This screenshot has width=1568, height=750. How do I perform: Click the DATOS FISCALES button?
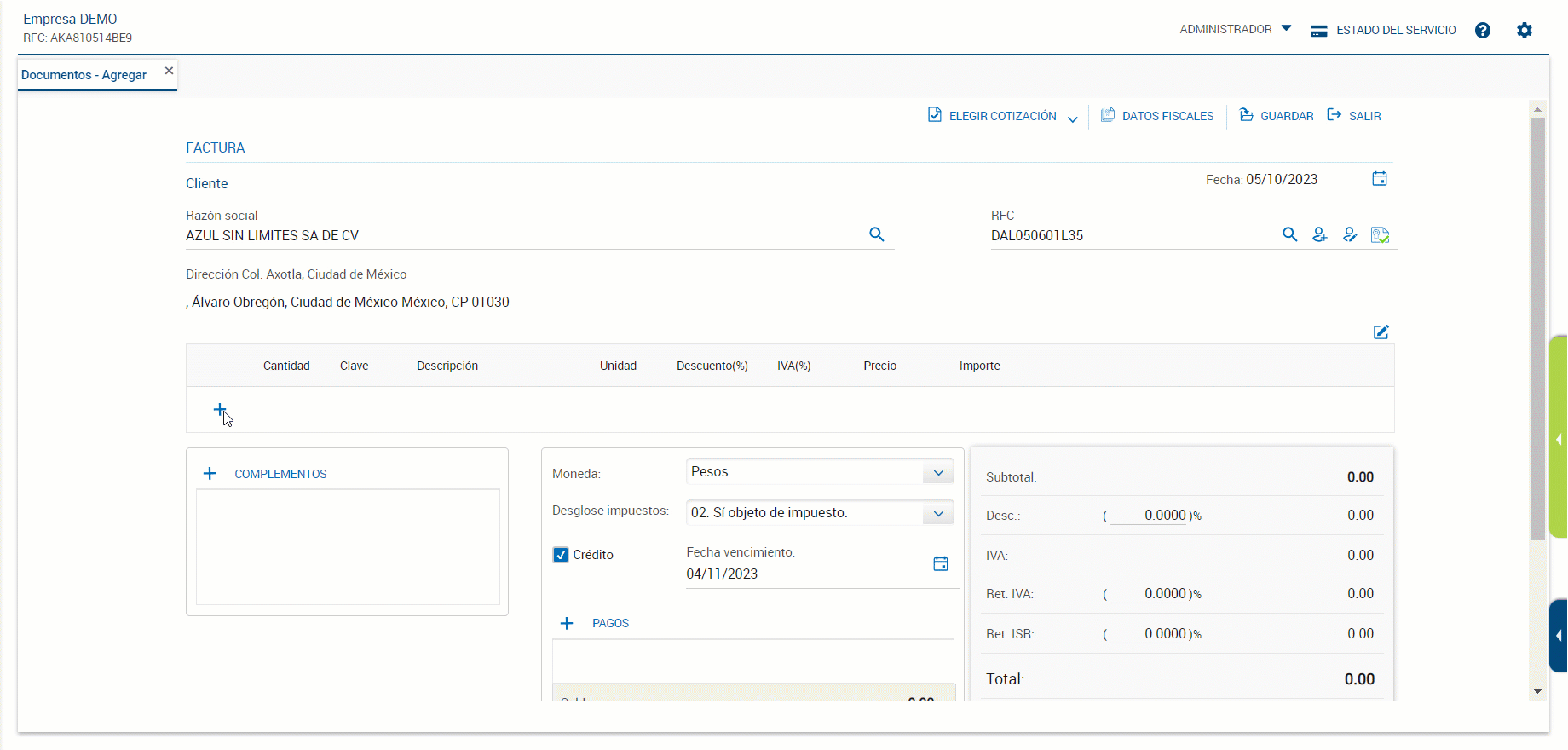1157,116
